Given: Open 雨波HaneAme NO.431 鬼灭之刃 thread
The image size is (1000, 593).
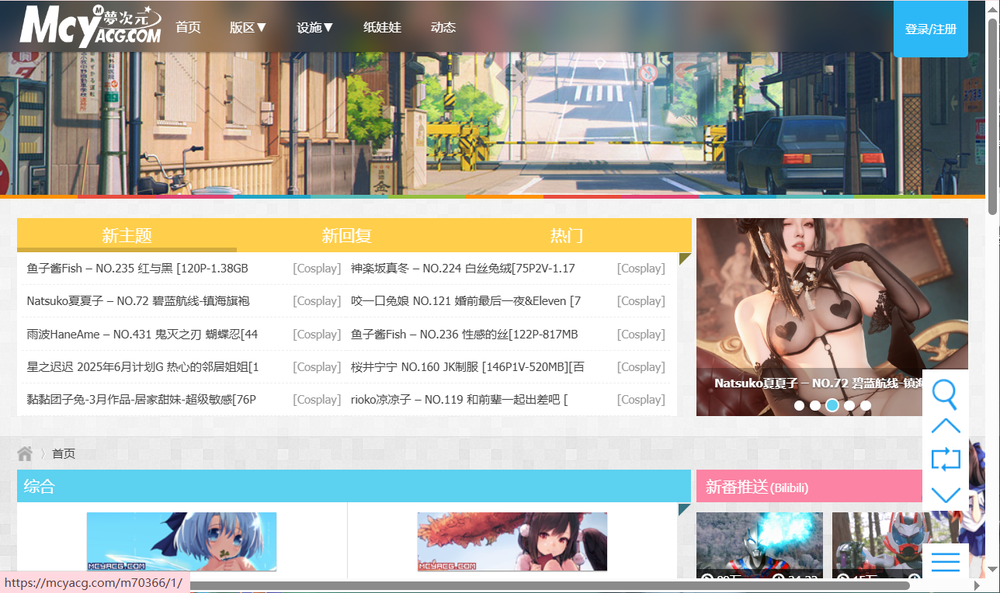Looking at the screenshot, I should point(142,334).
